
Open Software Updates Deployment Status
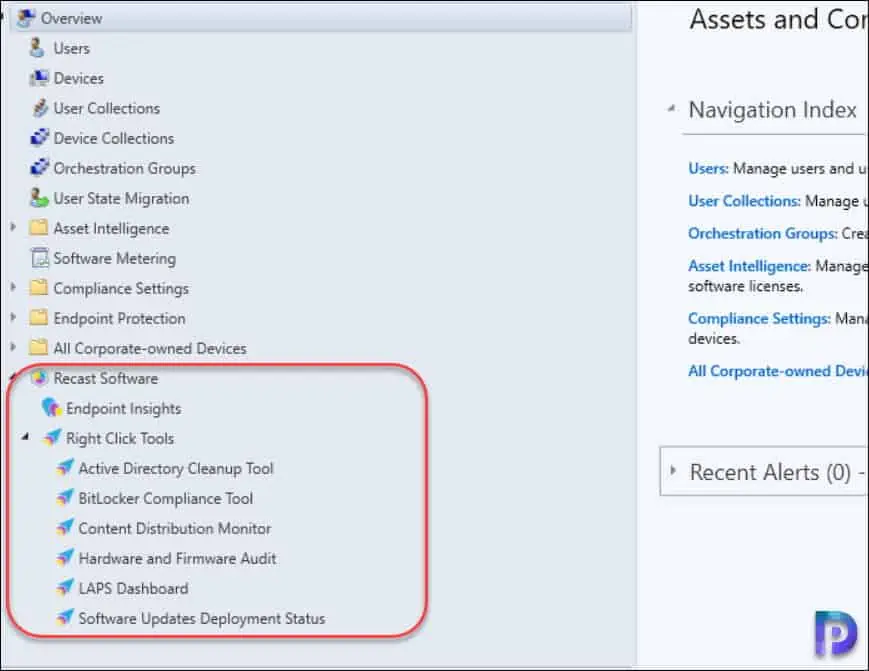202,618
